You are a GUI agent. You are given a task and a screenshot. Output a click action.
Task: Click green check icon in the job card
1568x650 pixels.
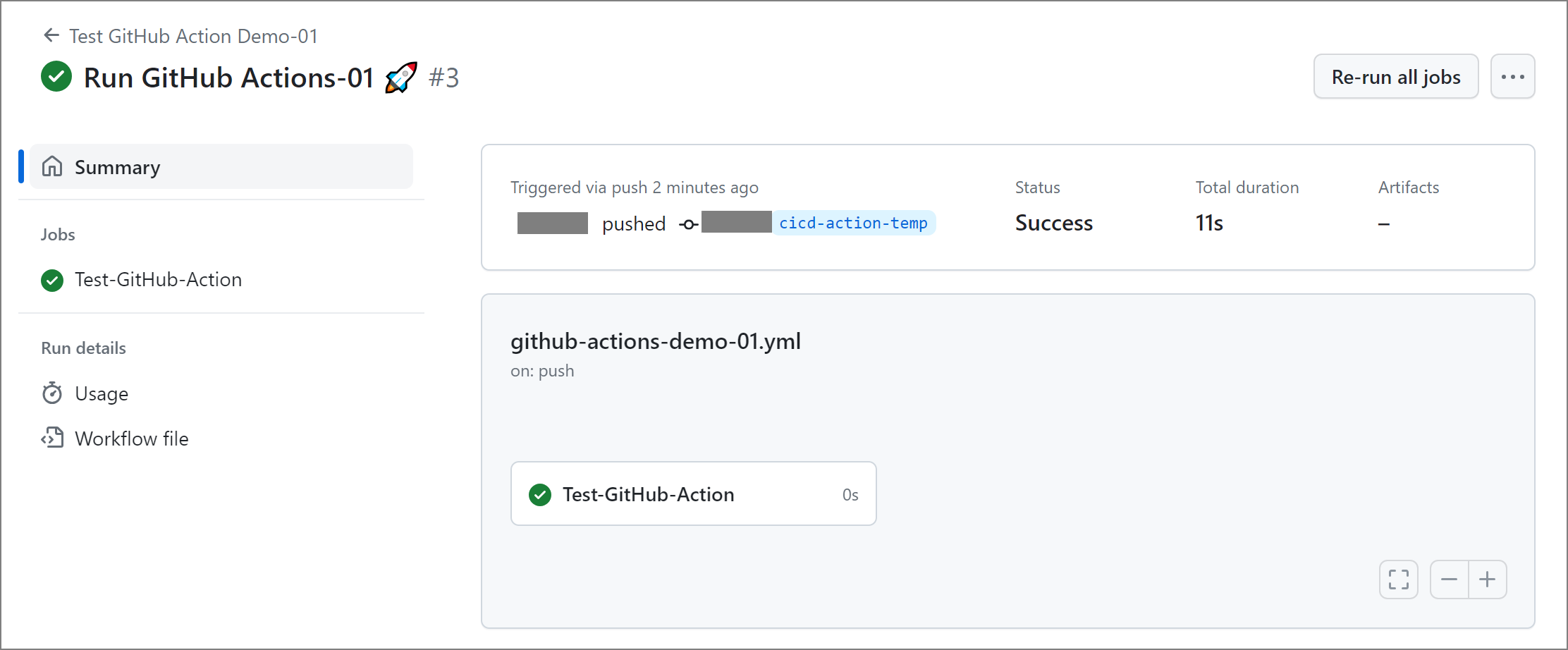click(x=540, y=494)
